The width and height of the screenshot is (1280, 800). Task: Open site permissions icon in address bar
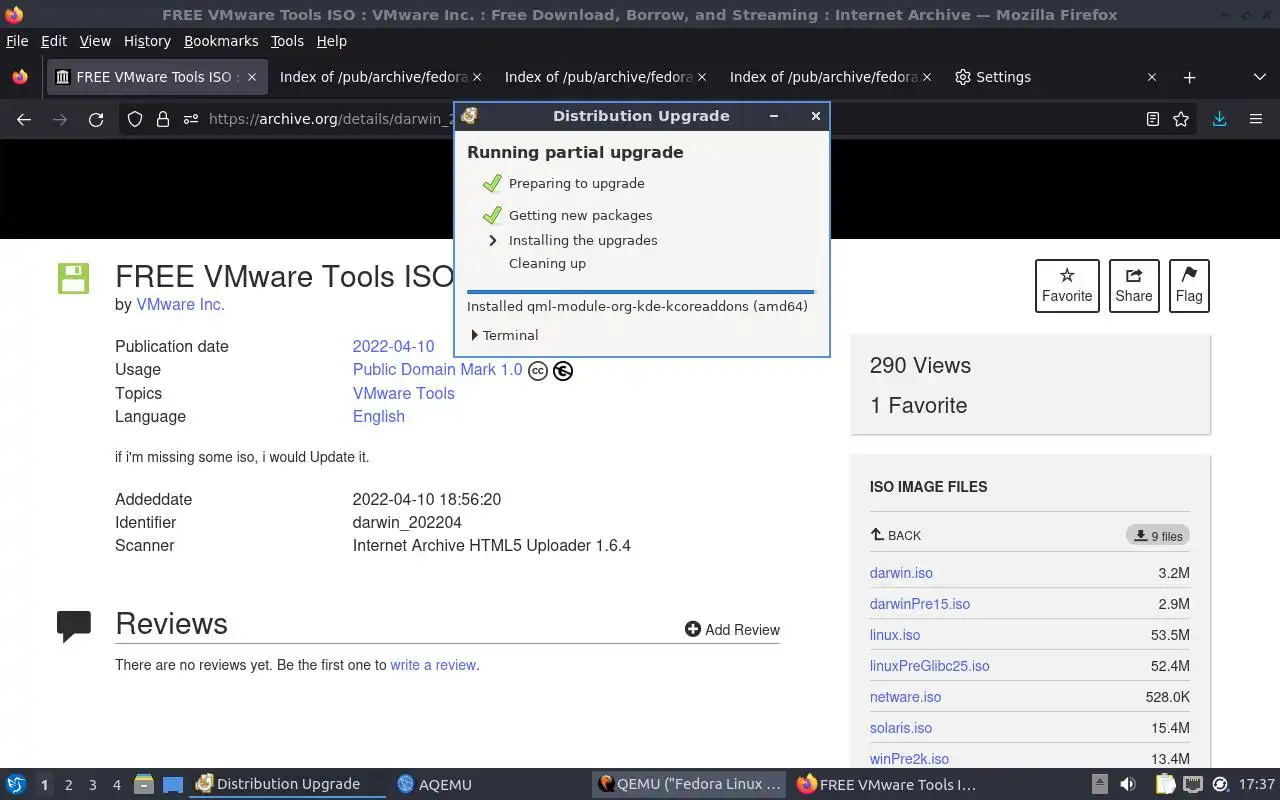191,119
